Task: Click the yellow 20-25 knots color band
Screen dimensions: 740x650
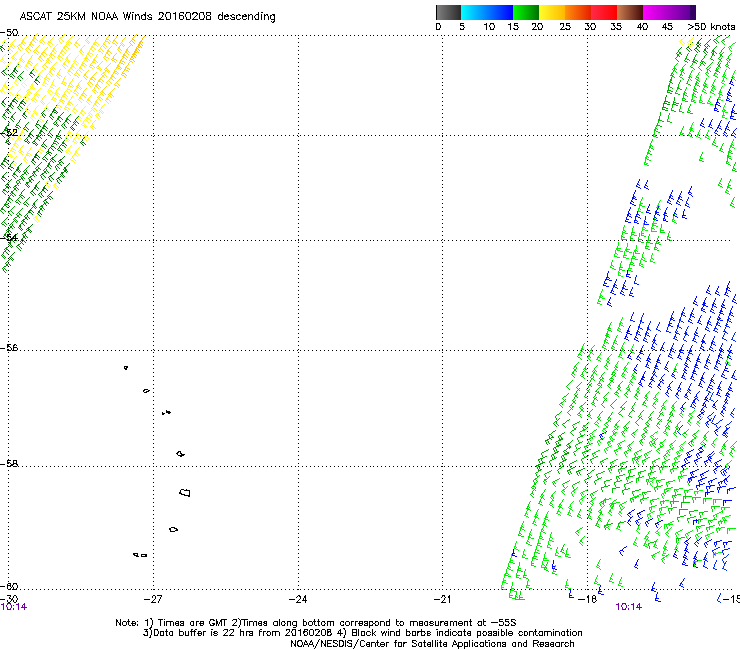Action: click(552, 12)
